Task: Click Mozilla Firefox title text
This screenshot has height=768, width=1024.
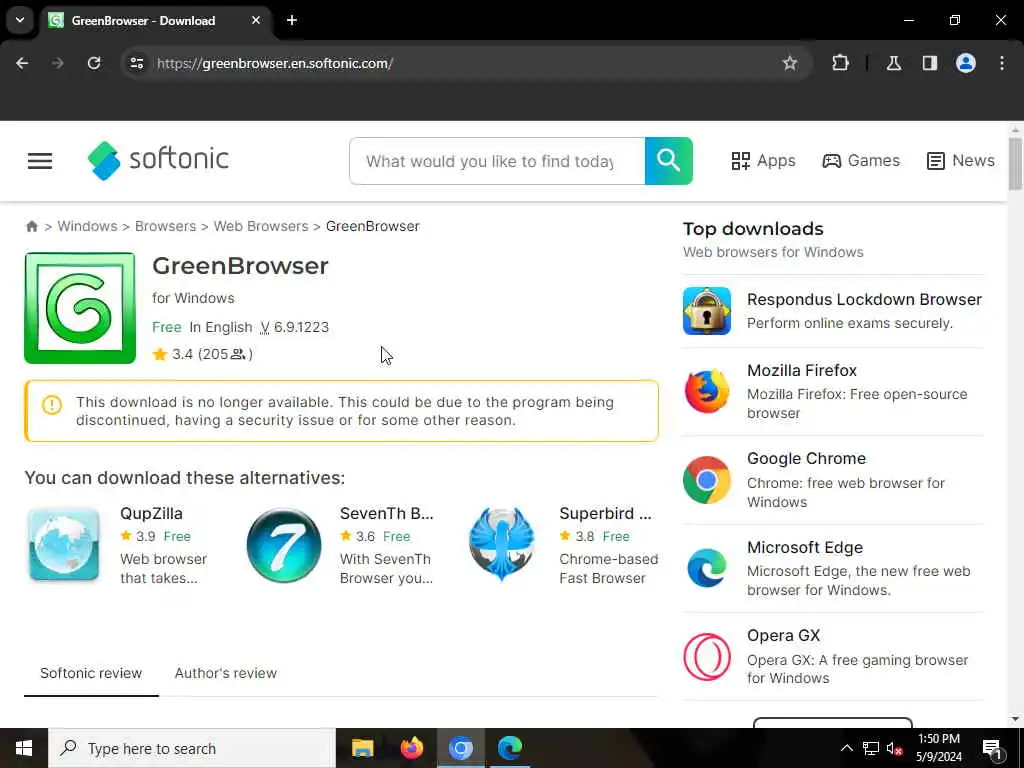Action: pyautogui.click(x=801, y=370)
